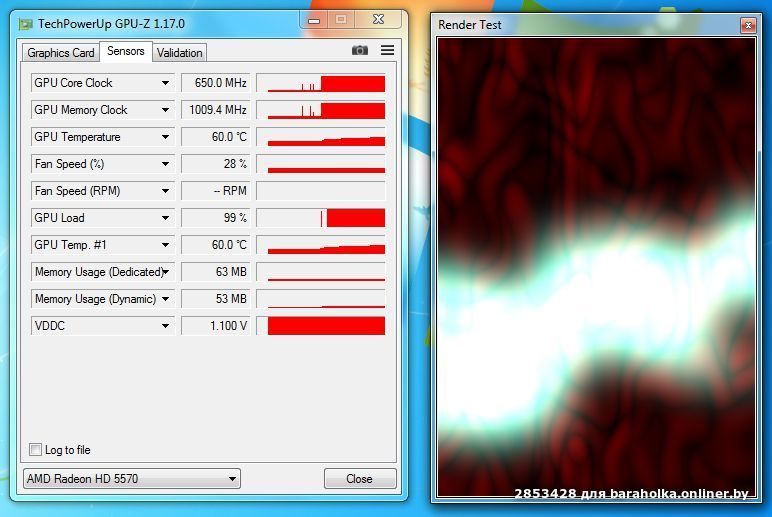Click the 99 % GPU load value
The height and width of the screenshot is (517, 772).
tap(216, 218)
